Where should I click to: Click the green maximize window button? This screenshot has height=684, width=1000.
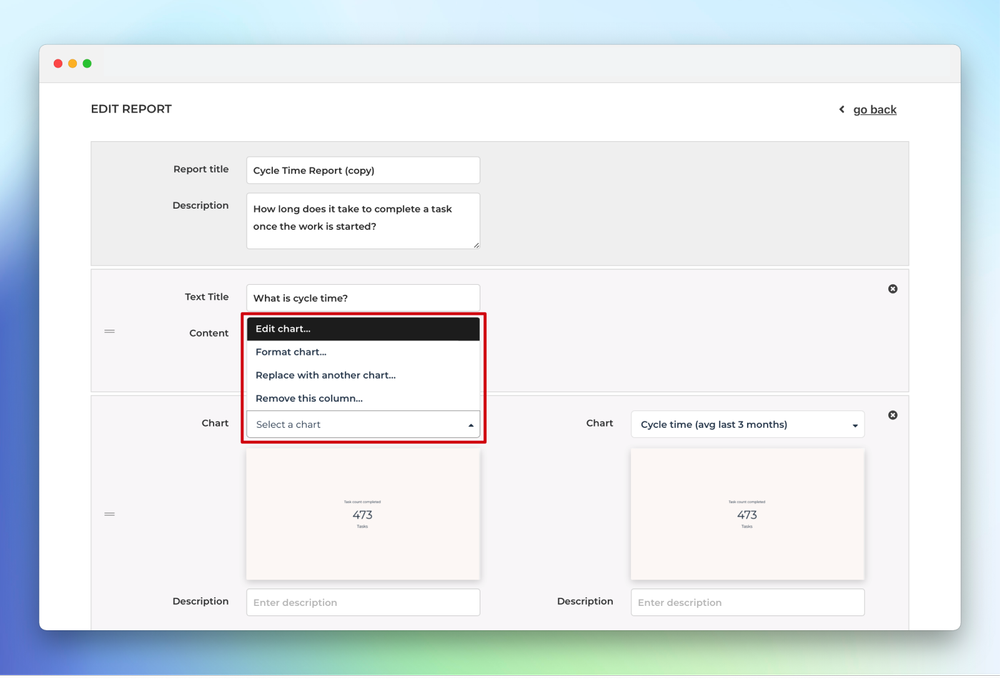87,63
